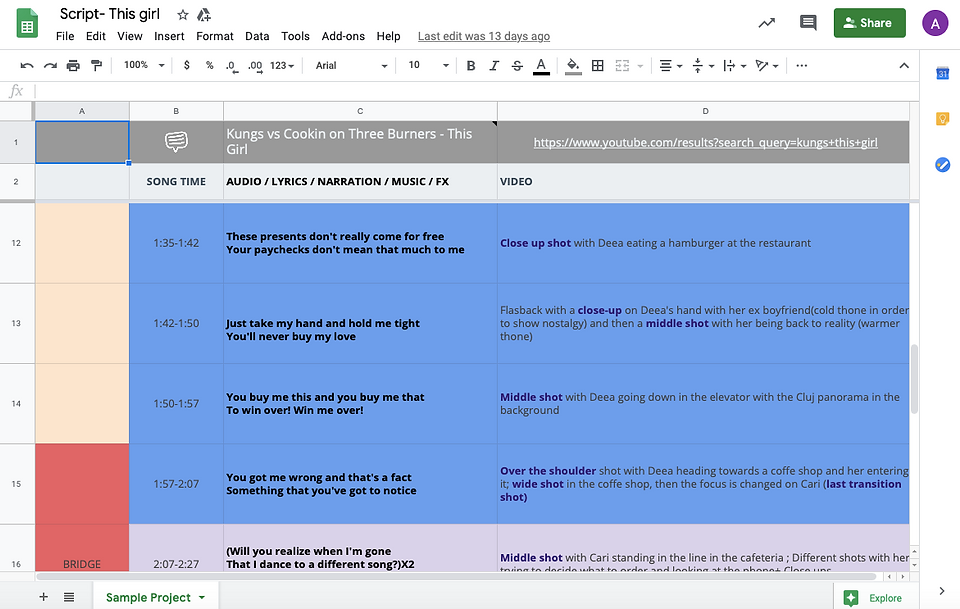Open Keep in the side panel
The width and height of the screenshot is (960, 609).
click(x=942, y=119)
